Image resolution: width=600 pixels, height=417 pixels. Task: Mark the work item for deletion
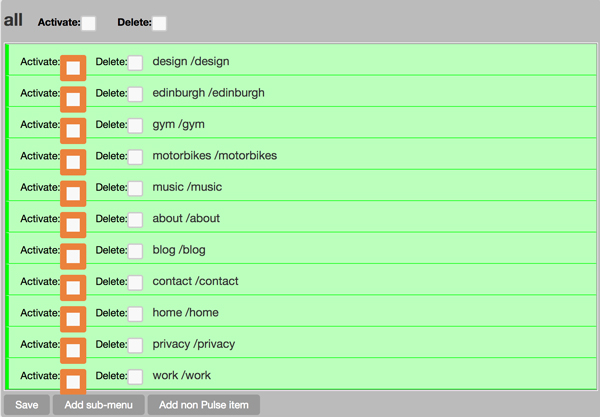tap(135, 376)
